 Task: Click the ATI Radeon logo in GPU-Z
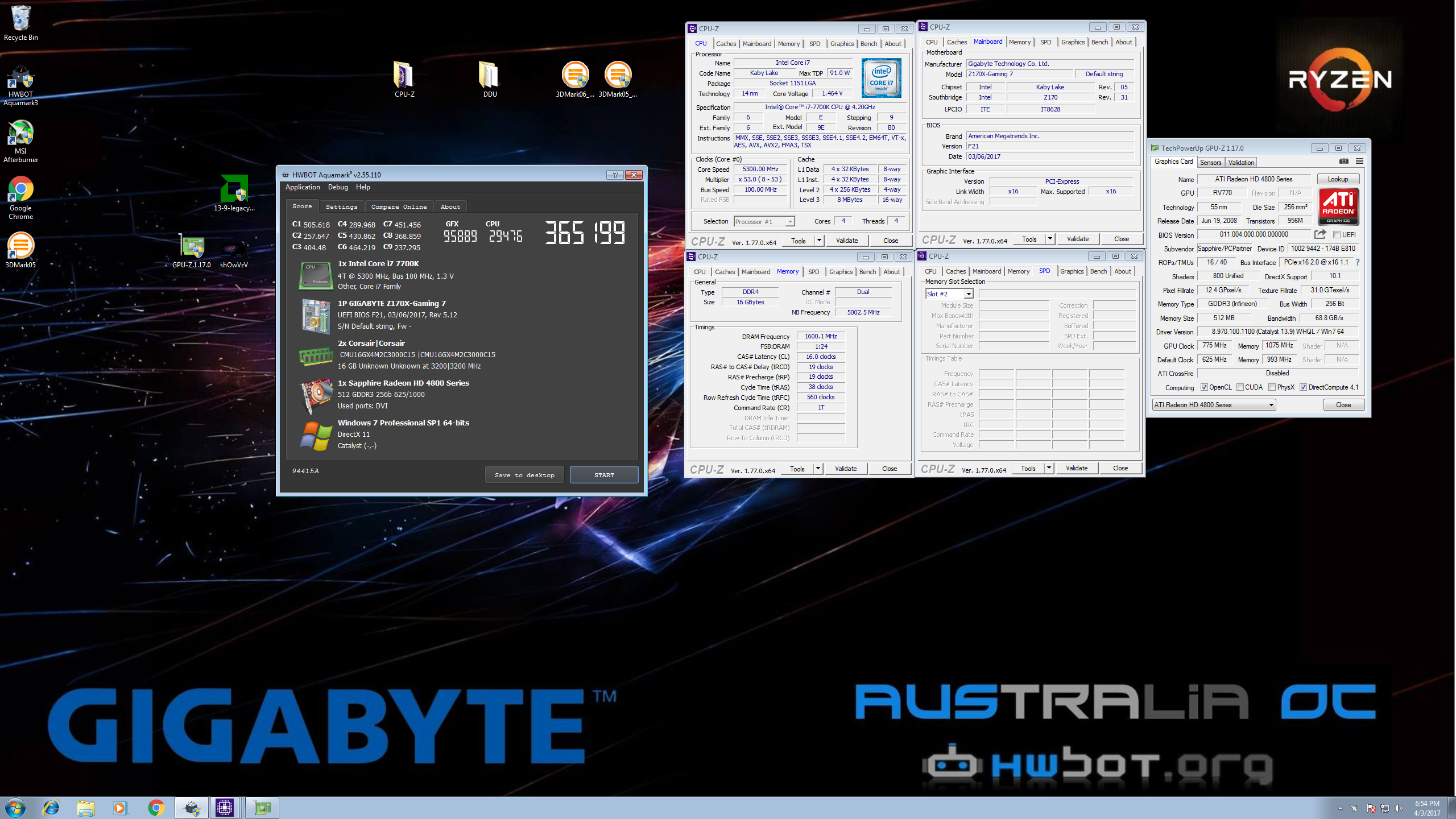coord(1338,207)
